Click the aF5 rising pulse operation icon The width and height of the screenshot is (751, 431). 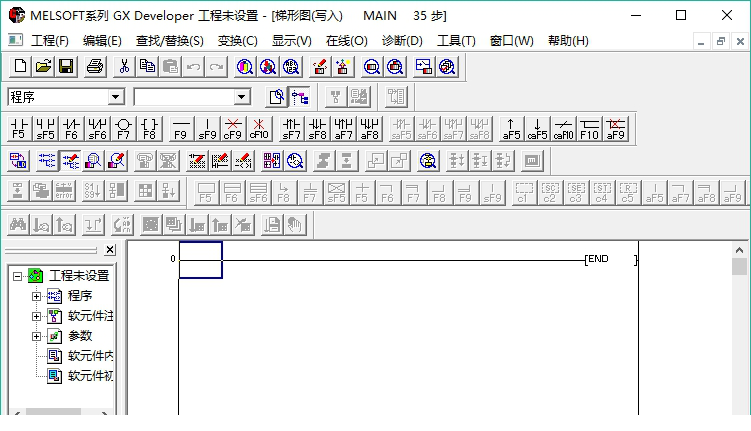(x=511, y=129)
